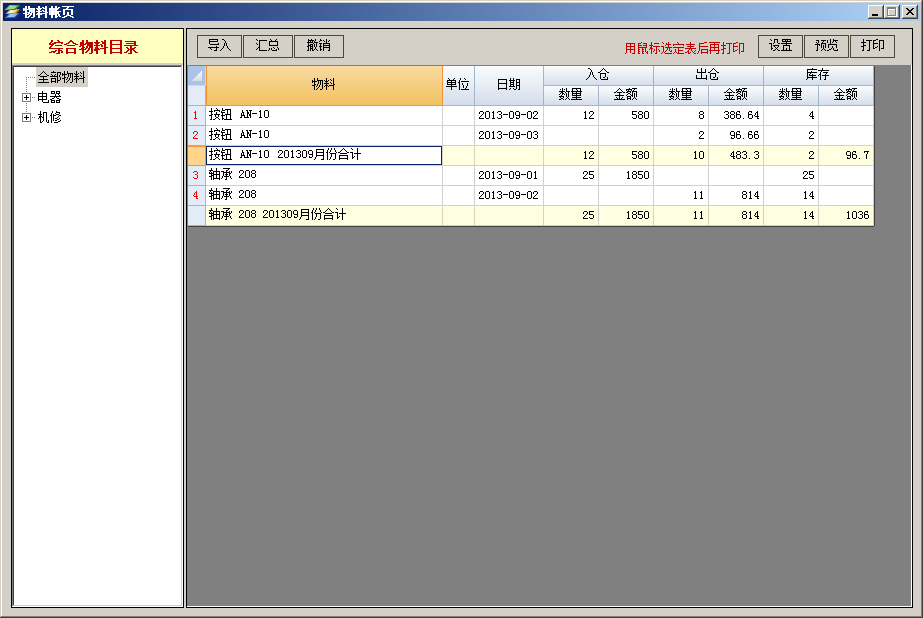Click the 导入 import button
Viewport: 923px width, 618px height.
tap(219, 46)
